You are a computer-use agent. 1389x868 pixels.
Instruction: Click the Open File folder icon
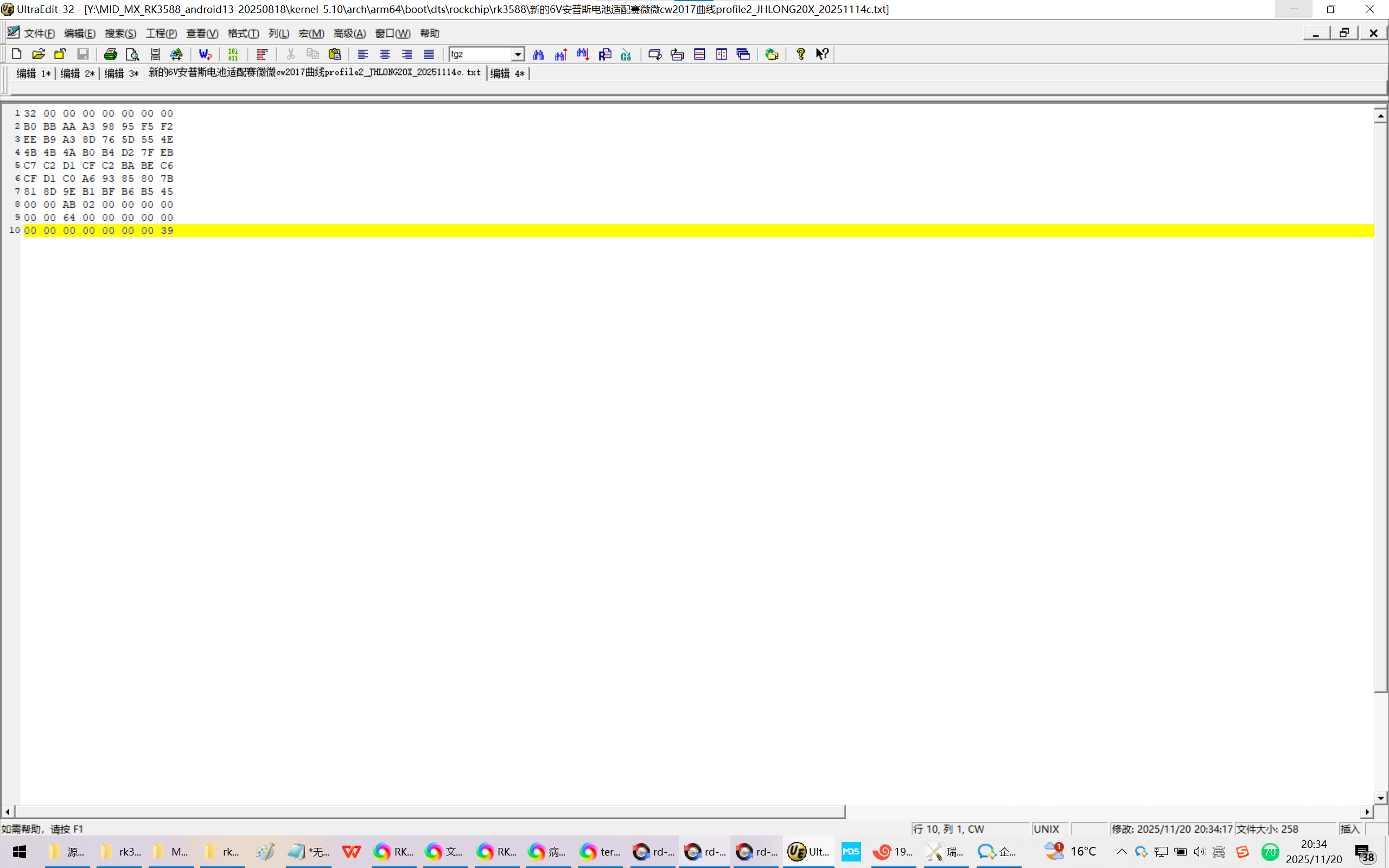39,54
